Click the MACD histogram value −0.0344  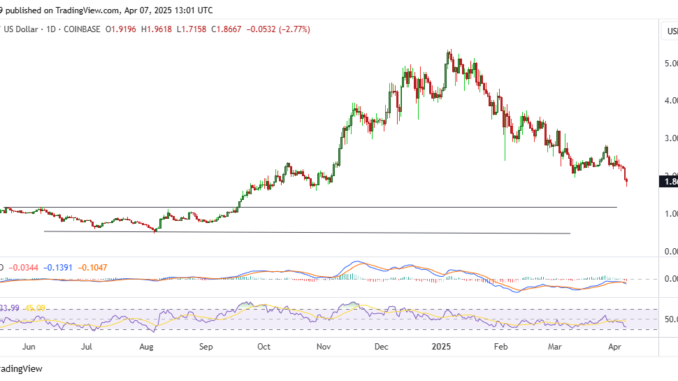pos(23,268)
